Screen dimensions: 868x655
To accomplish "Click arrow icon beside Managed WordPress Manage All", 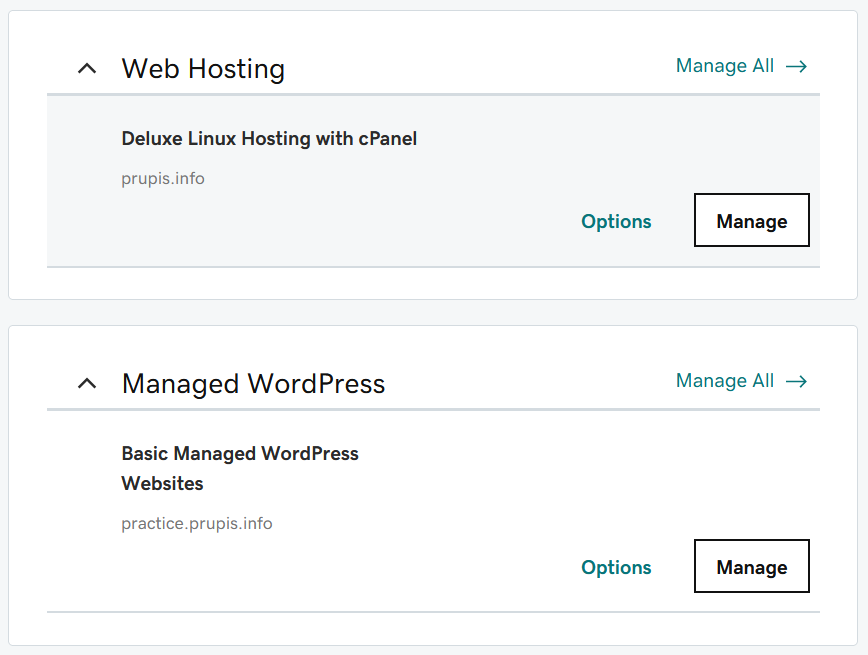I will coord(797,381).
